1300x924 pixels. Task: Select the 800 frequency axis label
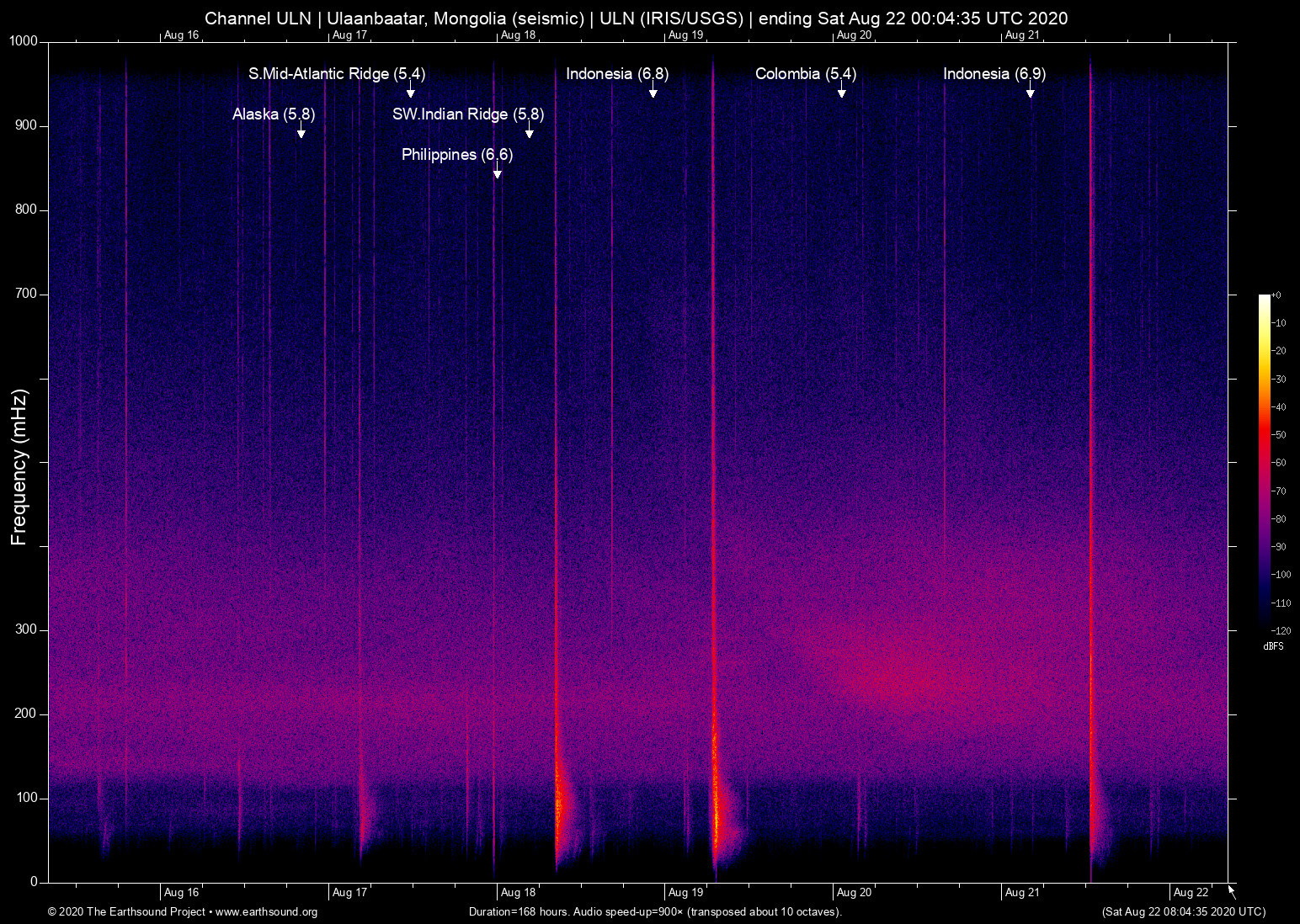[x=27, y=210]
